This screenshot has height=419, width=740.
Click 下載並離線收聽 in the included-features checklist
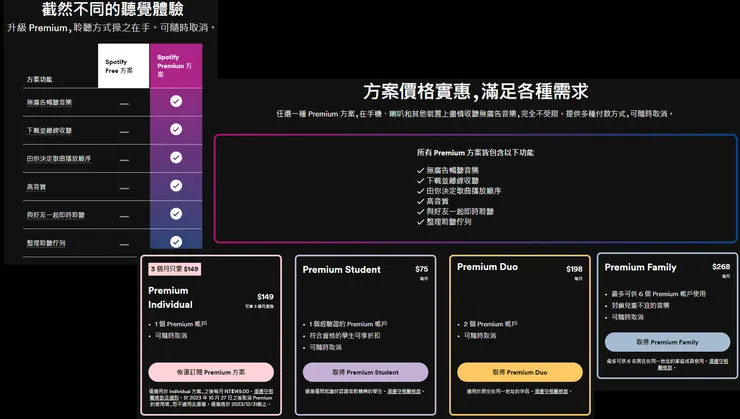pos(452,181)
